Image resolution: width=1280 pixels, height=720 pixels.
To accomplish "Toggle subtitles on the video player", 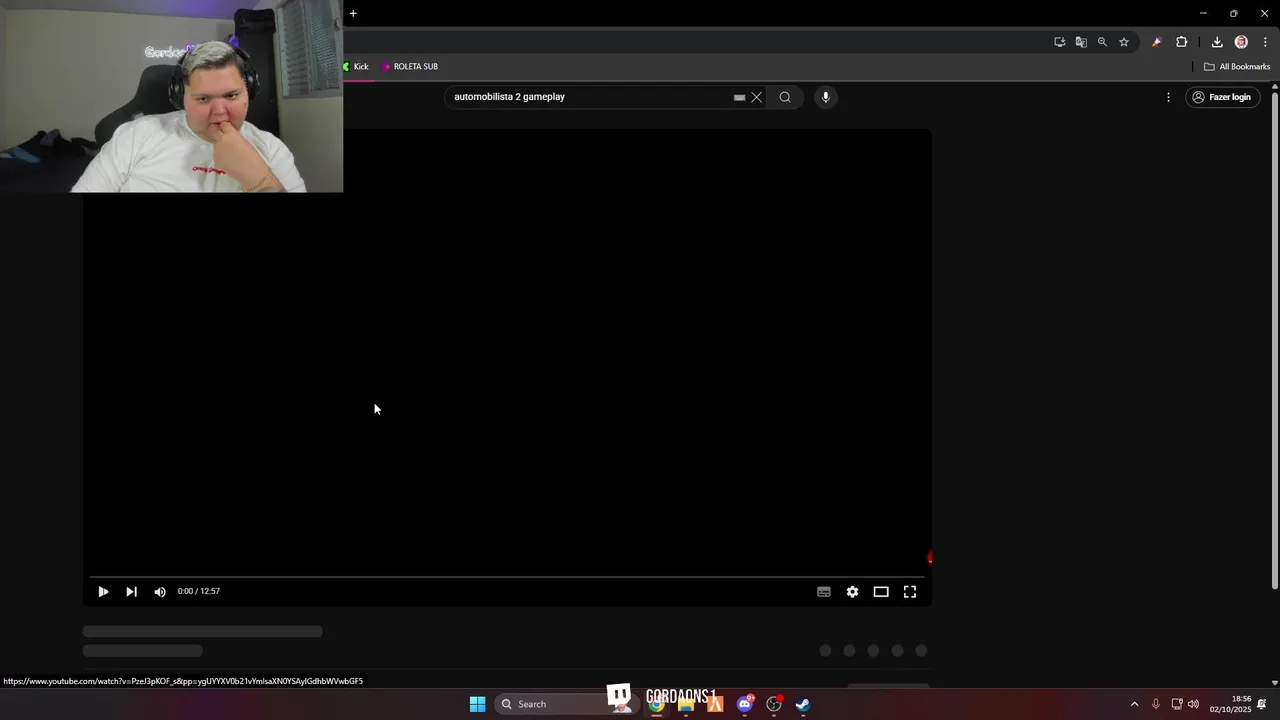I will 824,592.
